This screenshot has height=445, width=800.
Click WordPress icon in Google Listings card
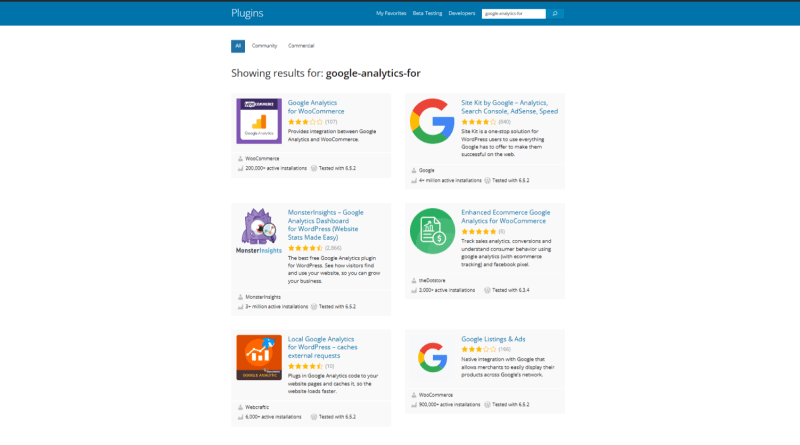(487, 405)
